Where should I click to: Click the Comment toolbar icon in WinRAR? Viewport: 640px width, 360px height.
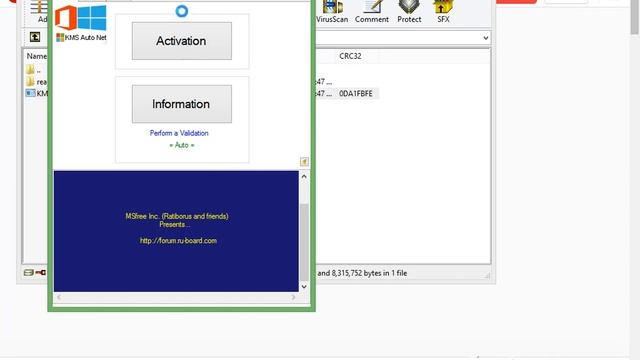coord(371,11)
